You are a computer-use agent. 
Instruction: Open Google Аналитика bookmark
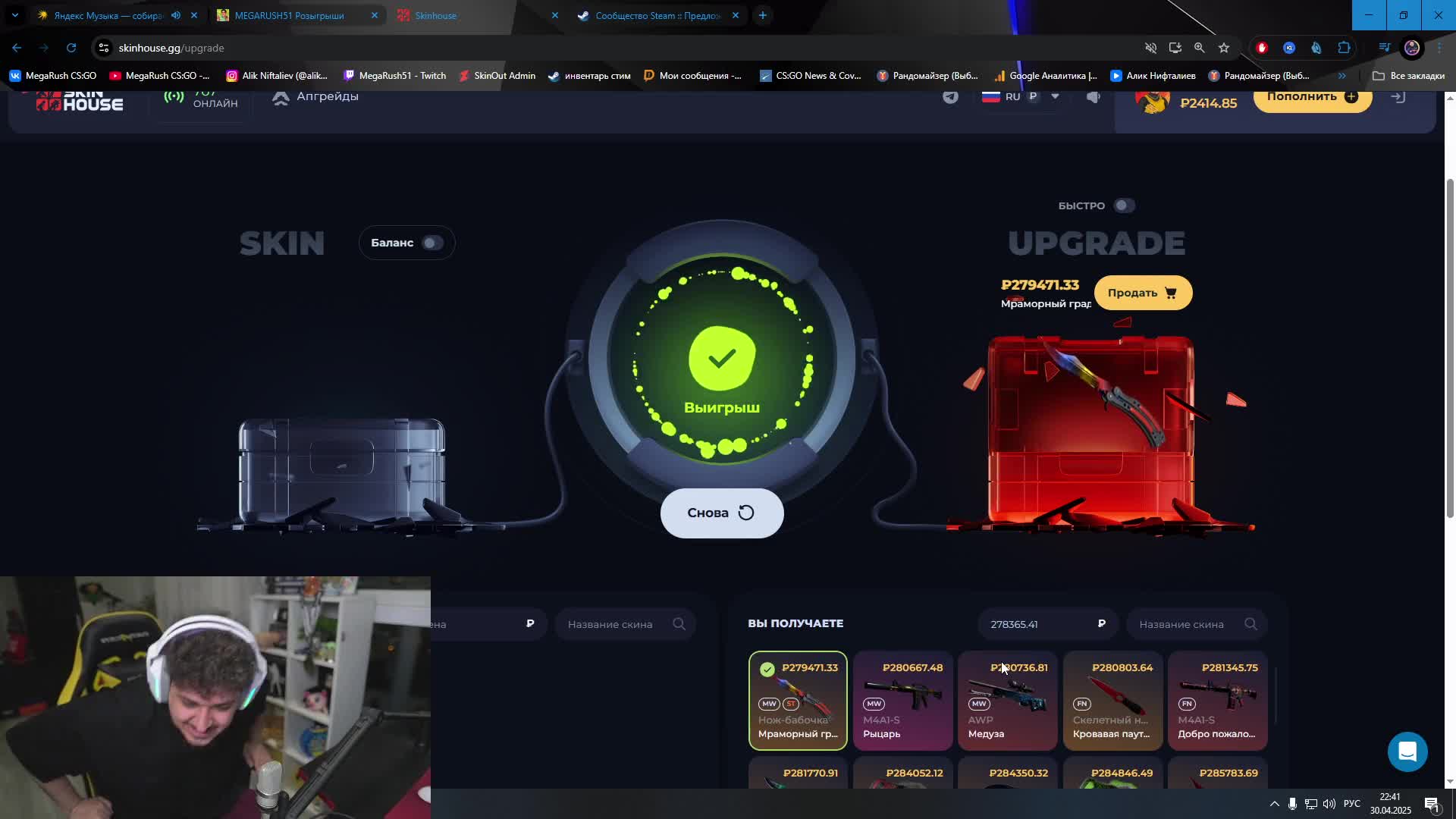(1045, 76)
